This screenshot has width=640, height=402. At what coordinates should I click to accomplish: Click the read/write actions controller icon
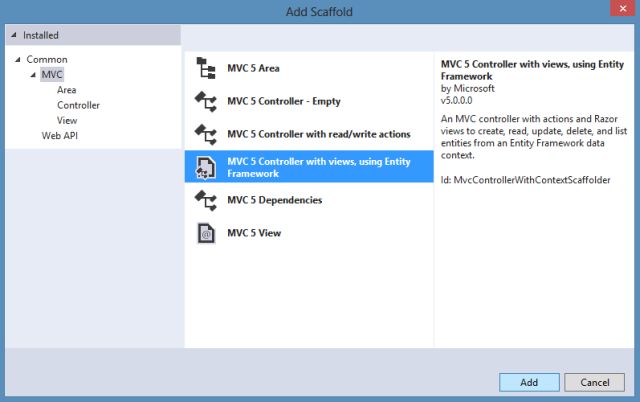tap(206, 134)
